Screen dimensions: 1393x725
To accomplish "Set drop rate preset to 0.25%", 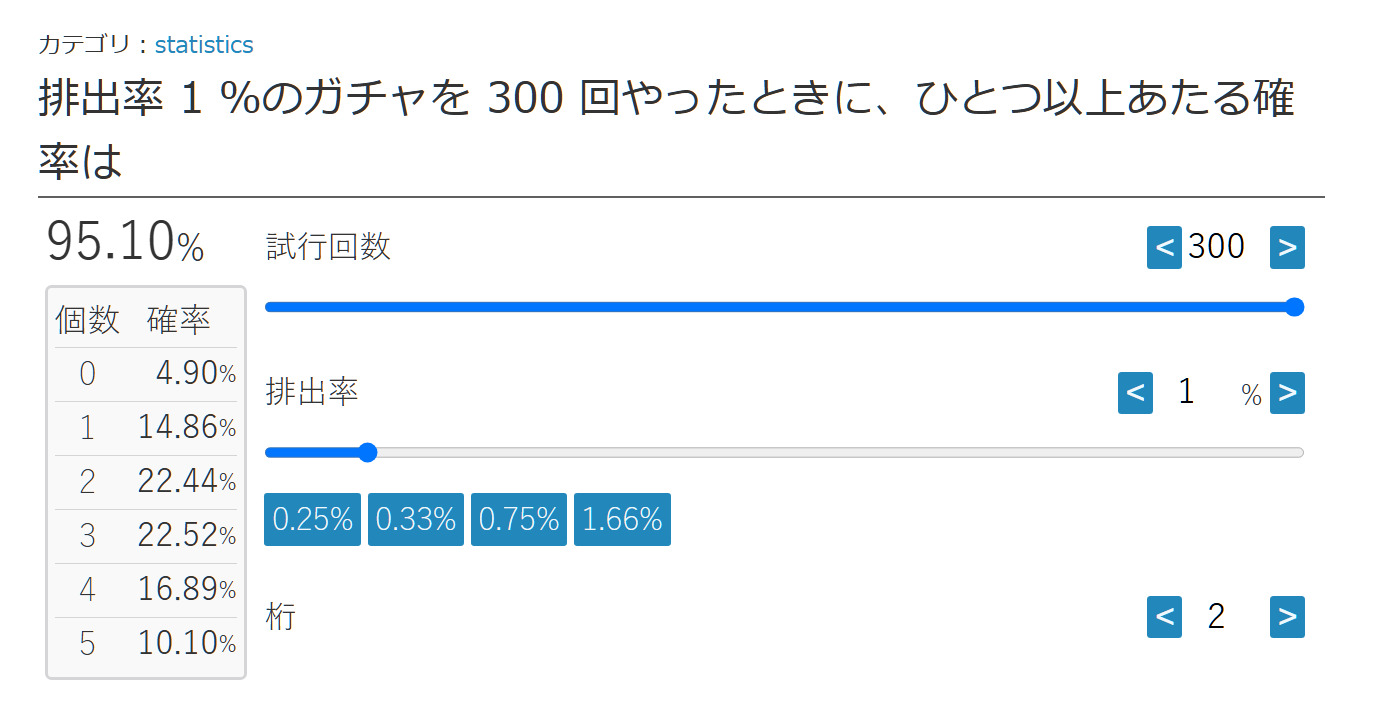I will 312,520.
